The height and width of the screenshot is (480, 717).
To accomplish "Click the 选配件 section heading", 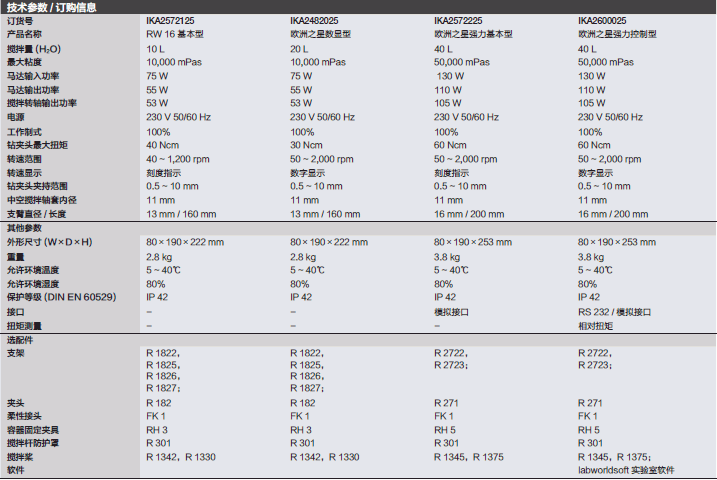I will [x=20, y=340].
